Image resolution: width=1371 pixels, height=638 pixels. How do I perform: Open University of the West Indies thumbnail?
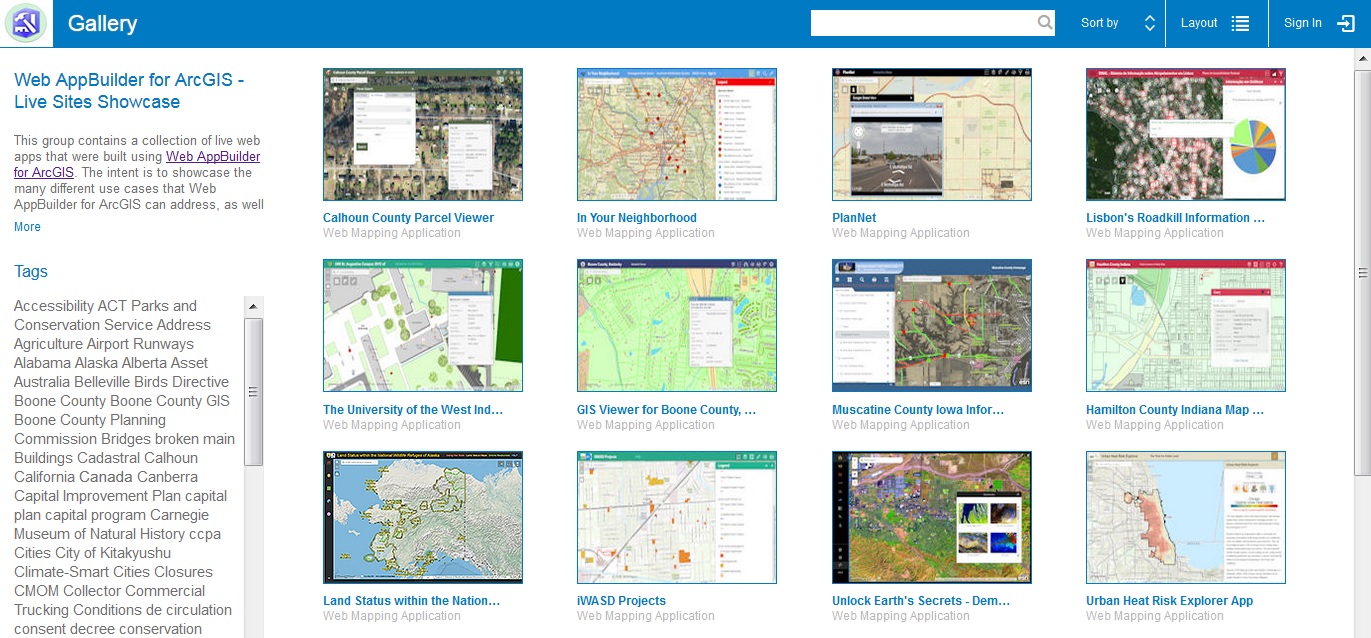tap(423, 326)
